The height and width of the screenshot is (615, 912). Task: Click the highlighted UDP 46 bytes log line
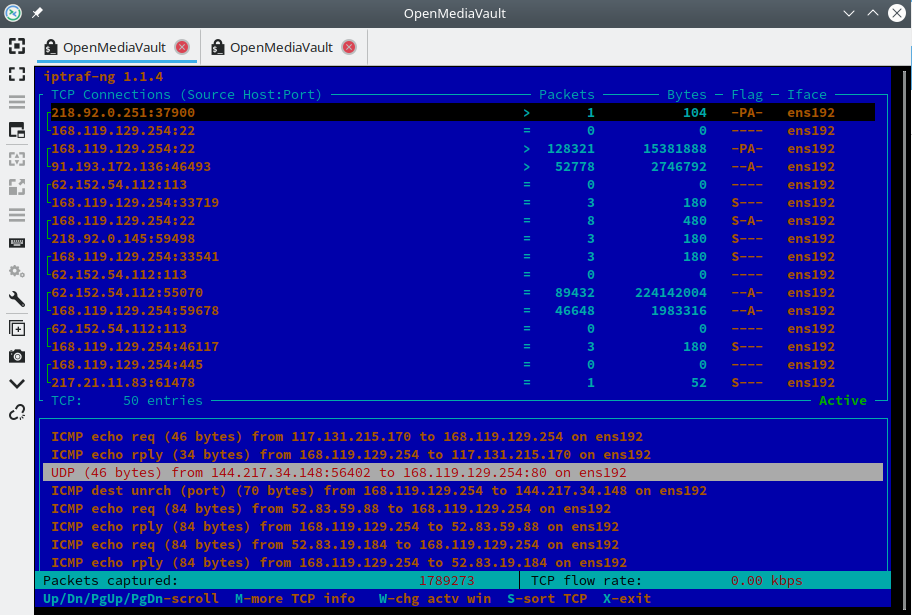pyautogui.click(x=463, y=472)
